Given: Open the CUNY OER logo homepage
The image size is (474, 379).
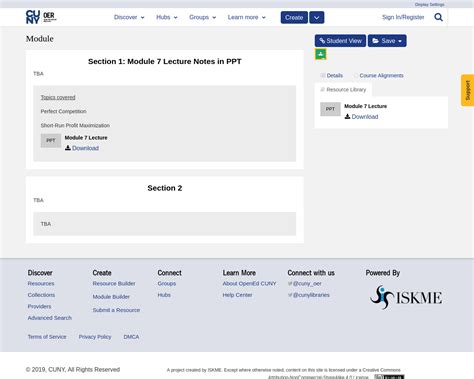Looking at the screenshot, I should tap(41, 17).
